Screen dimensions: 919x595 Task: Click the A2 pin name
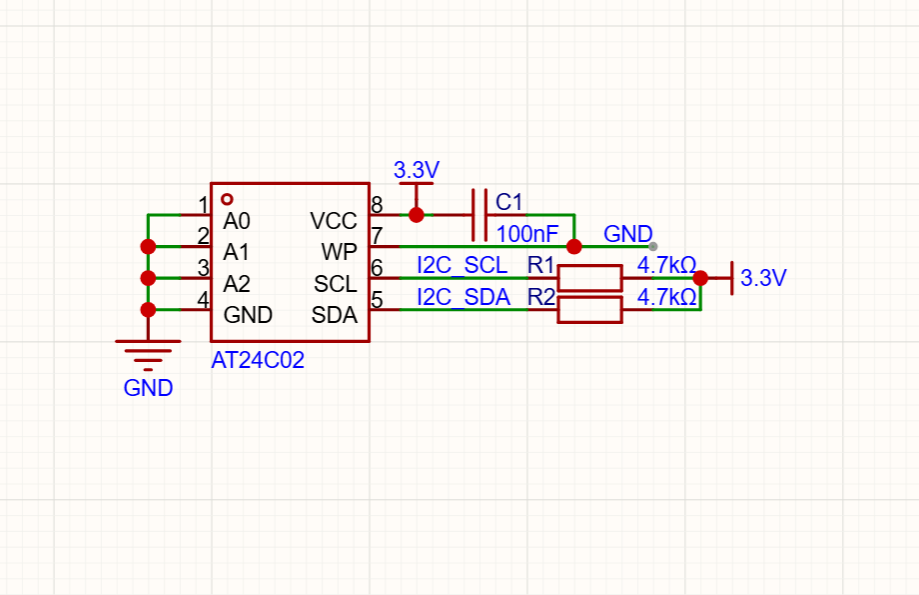coord(237,284)
